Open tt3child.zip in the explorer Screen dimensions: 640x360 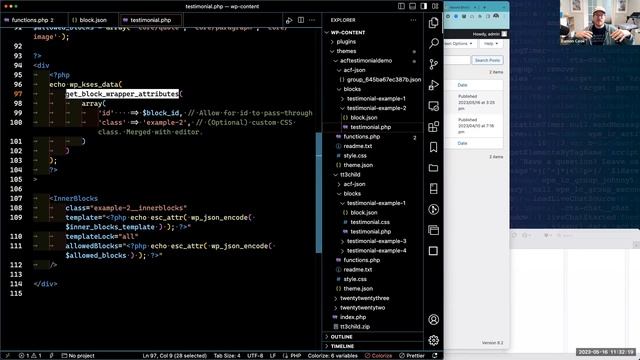click(355, 327)
